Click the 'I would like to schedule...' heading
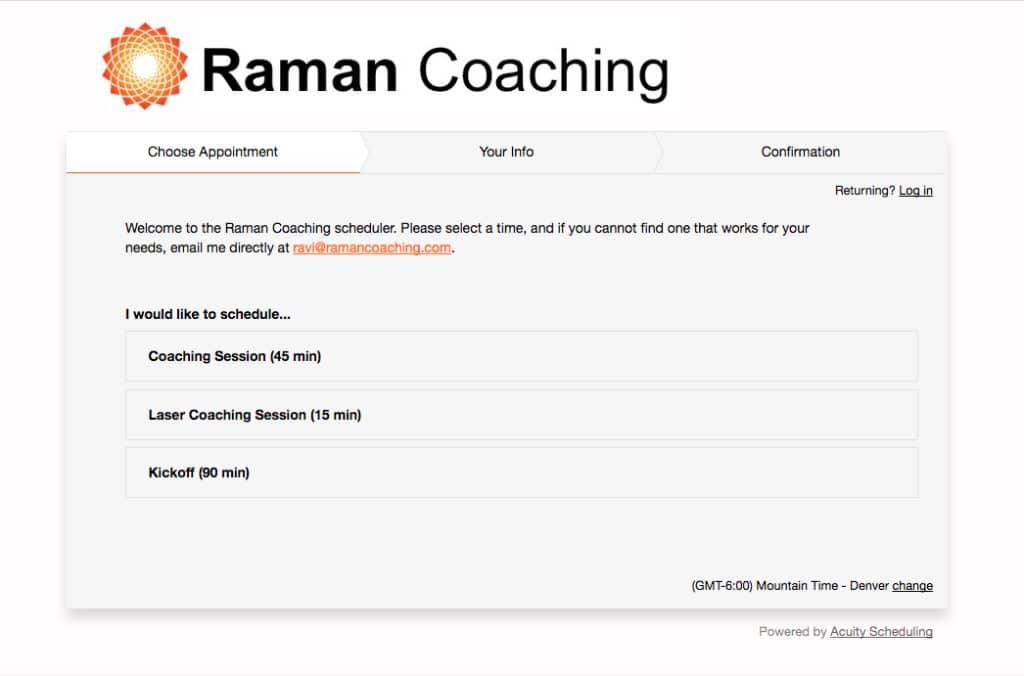The image size is (1024, 676). (x=208, y=314)
